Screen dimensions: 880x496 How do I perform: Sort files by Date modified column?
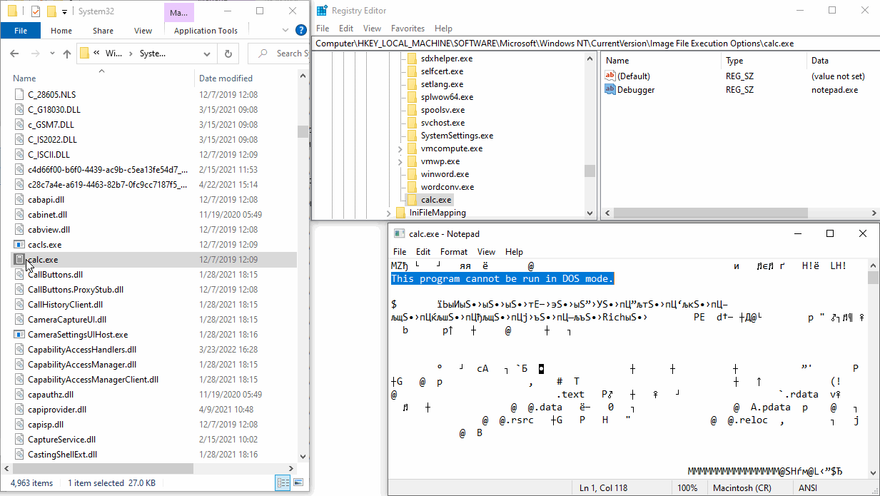226,78
